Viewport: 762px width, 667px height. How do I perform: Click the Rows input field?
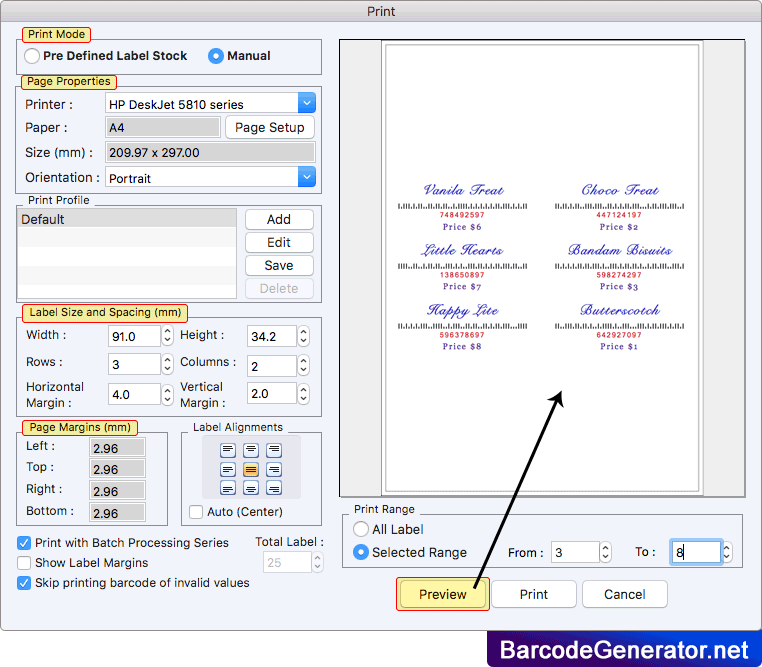click(x=134, y=364)
